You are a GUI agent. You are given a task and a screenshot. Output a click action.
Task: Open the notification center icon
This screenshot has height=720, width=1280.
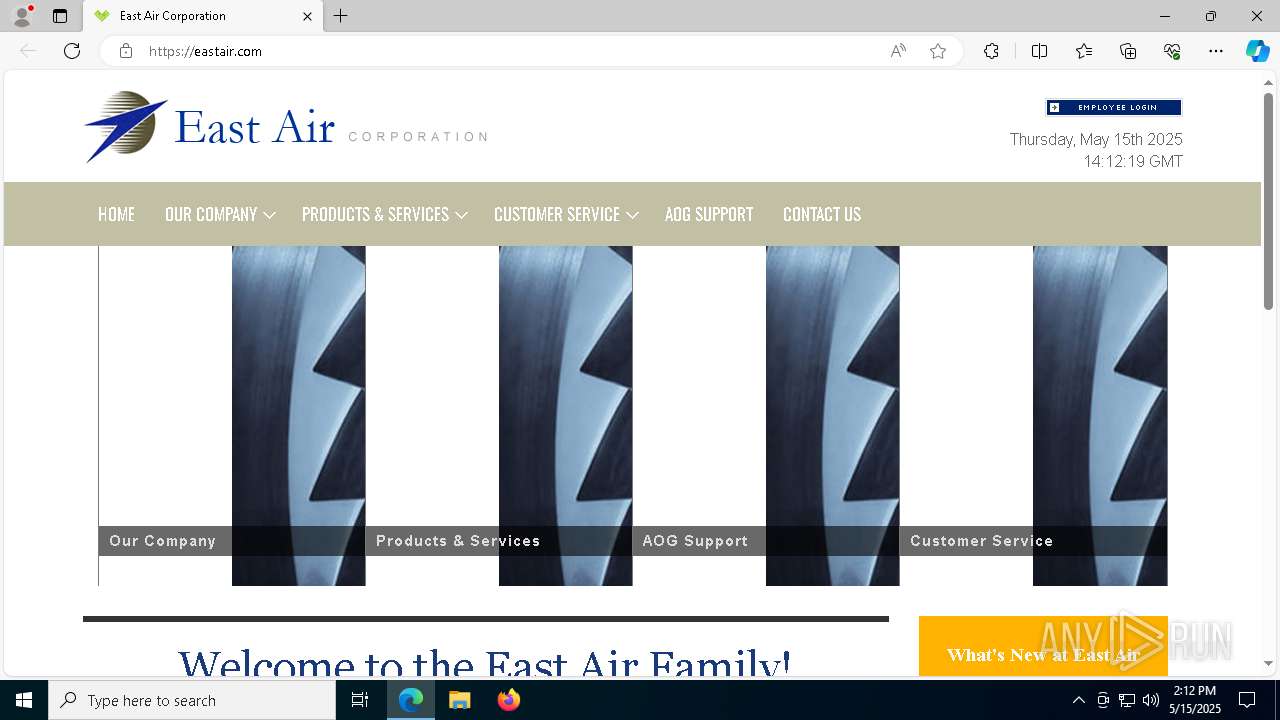click(1247, 700)
